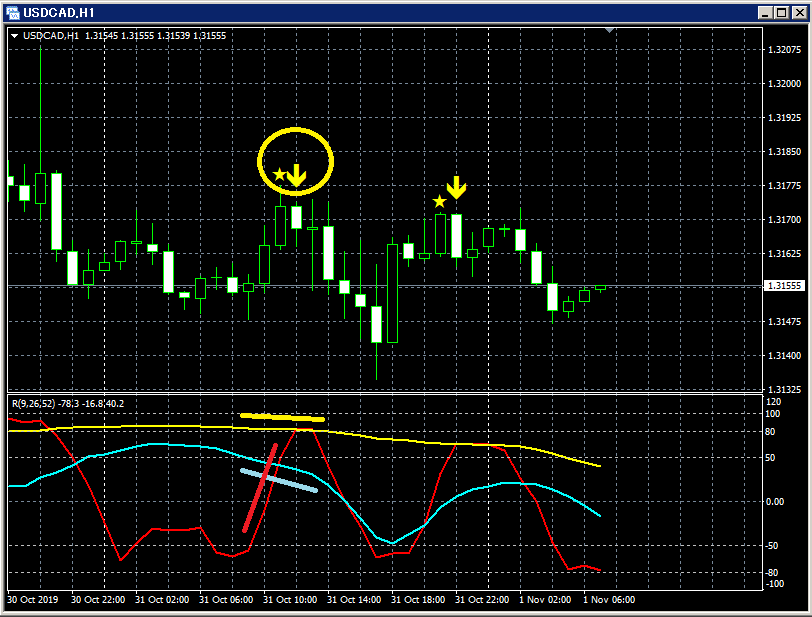
Task: Click the current price label 1.31555
Action: pos(785,286)
